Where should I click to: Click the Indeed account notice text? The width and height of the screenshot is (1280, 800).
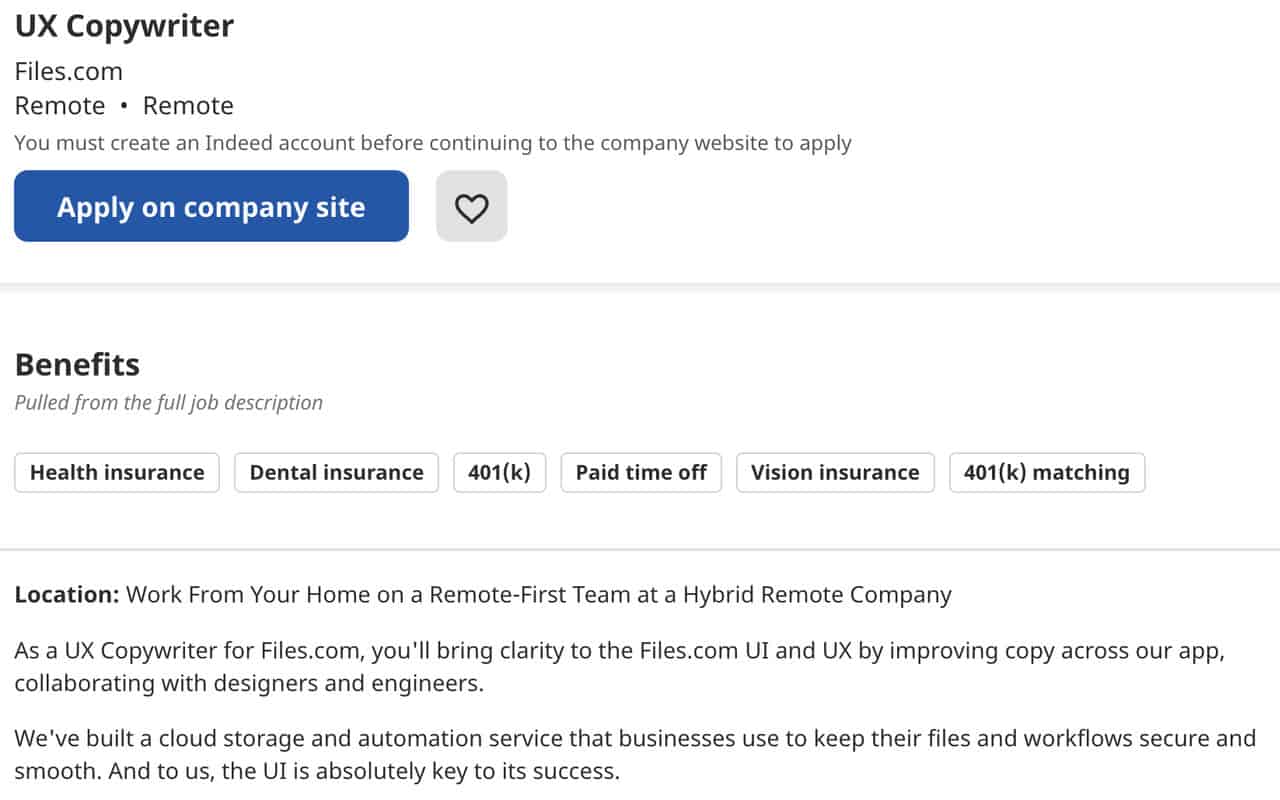pos(432,142)
